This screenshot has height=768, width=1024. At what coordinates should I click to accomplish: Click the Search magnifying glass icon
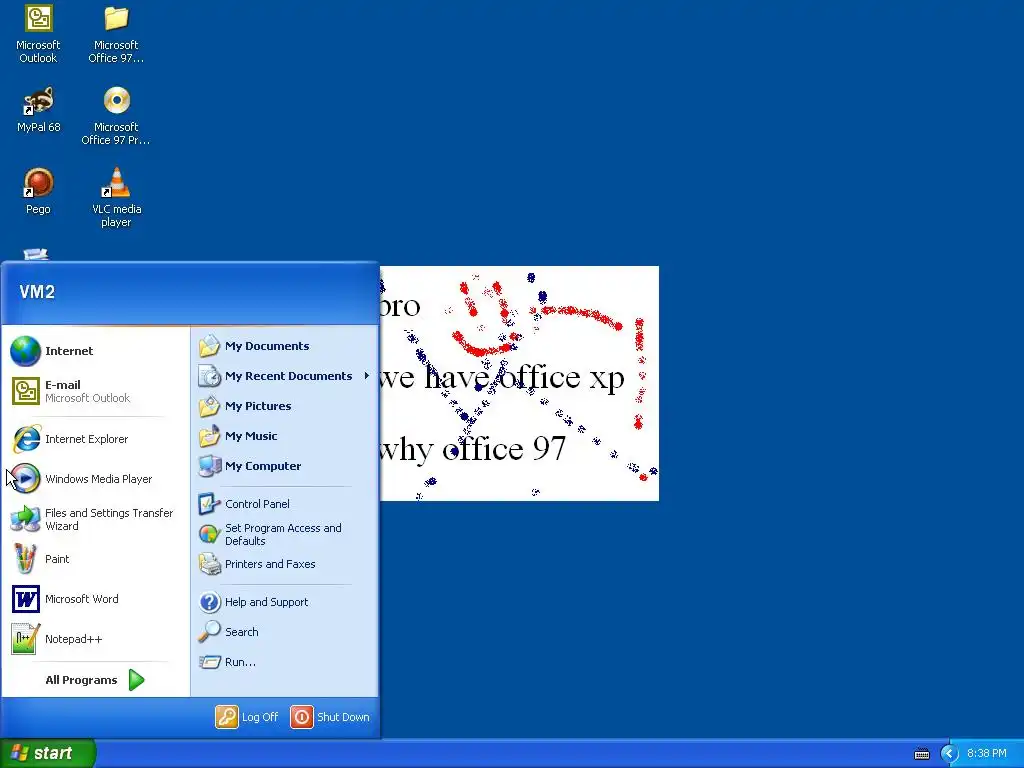tap(210, 632)
